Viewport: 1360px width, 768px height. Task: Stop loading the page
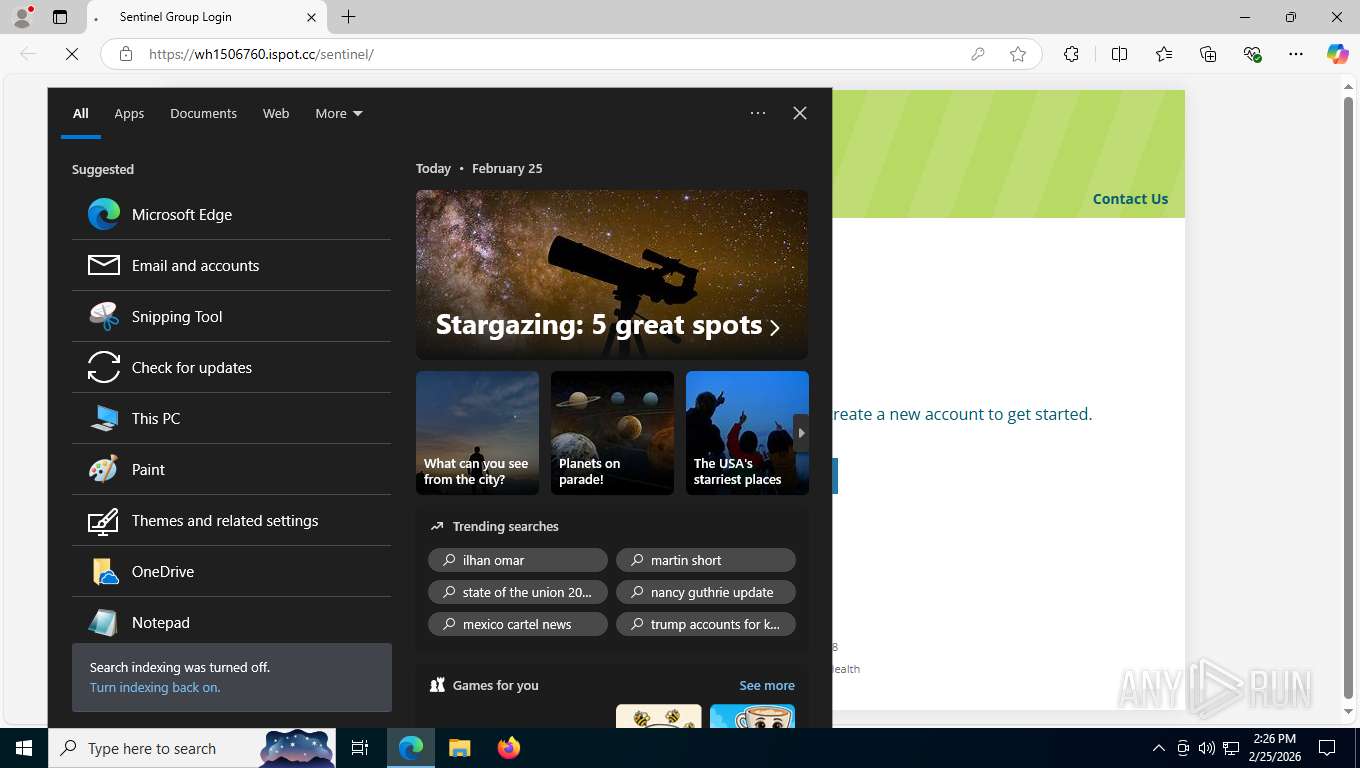[72, 54]
